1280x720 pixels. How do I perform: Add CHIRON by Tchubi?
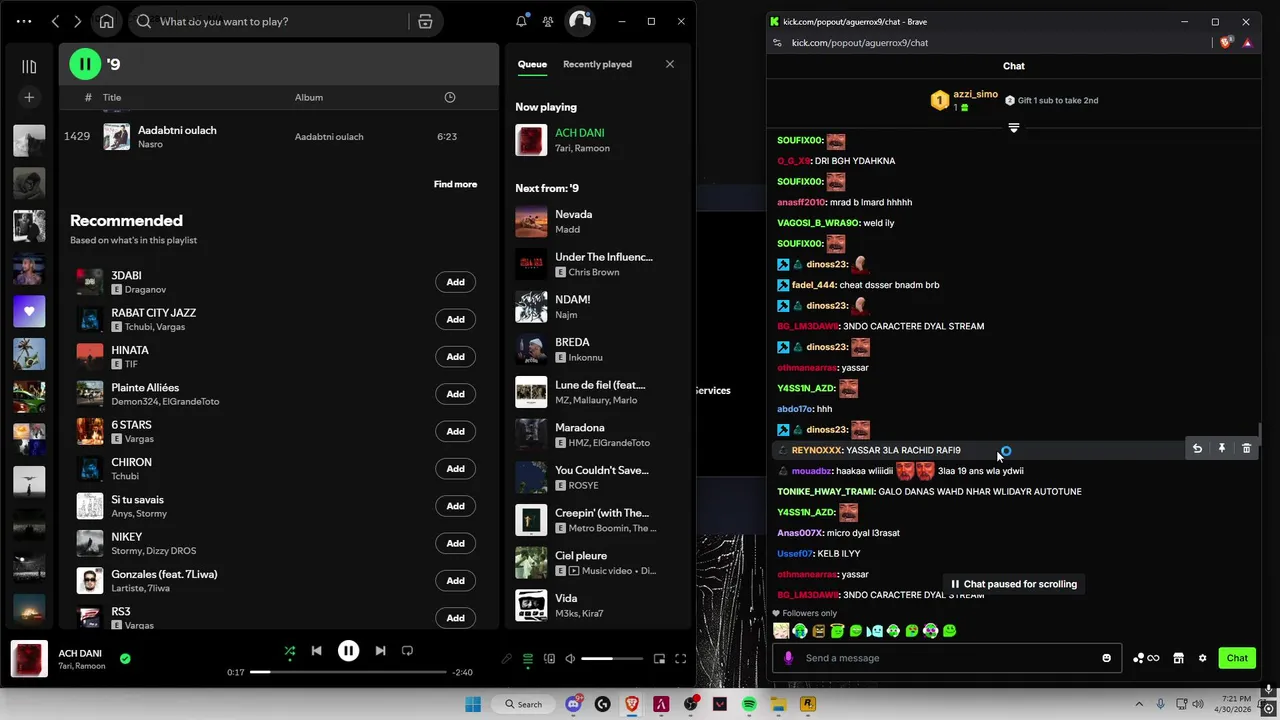pyautogui.click(x=455, y=468)
